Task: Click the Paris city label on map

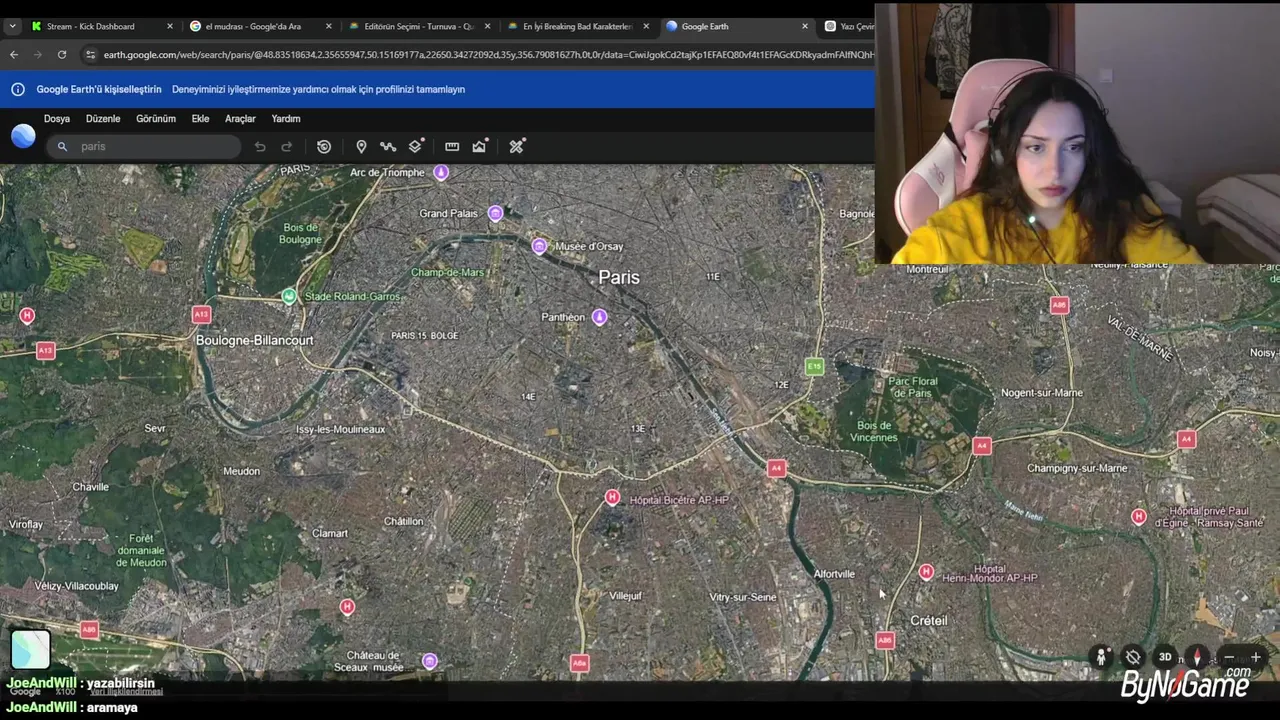Action: tap(619, 277)
